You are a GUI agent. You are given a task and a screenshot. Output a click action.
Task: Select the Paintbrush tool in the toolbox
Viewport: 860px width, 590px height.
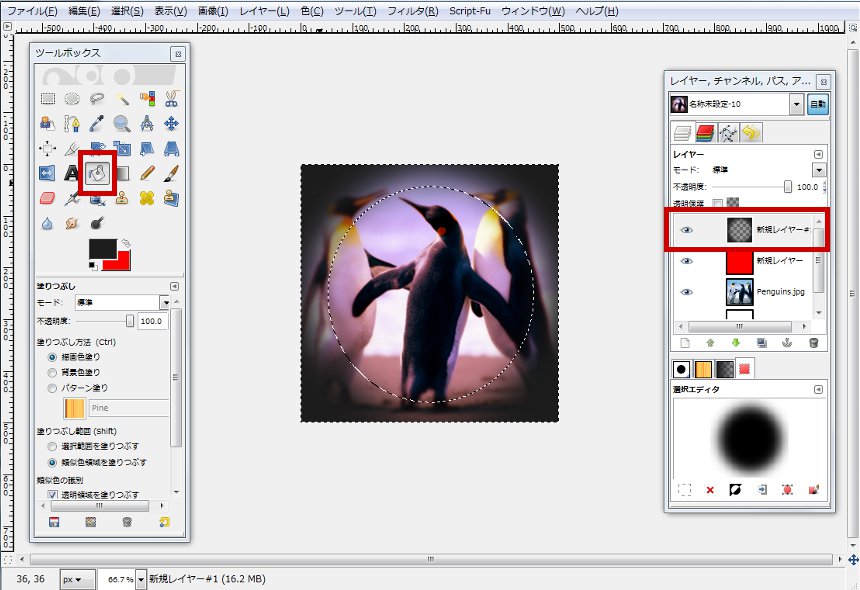pos(172,173)
